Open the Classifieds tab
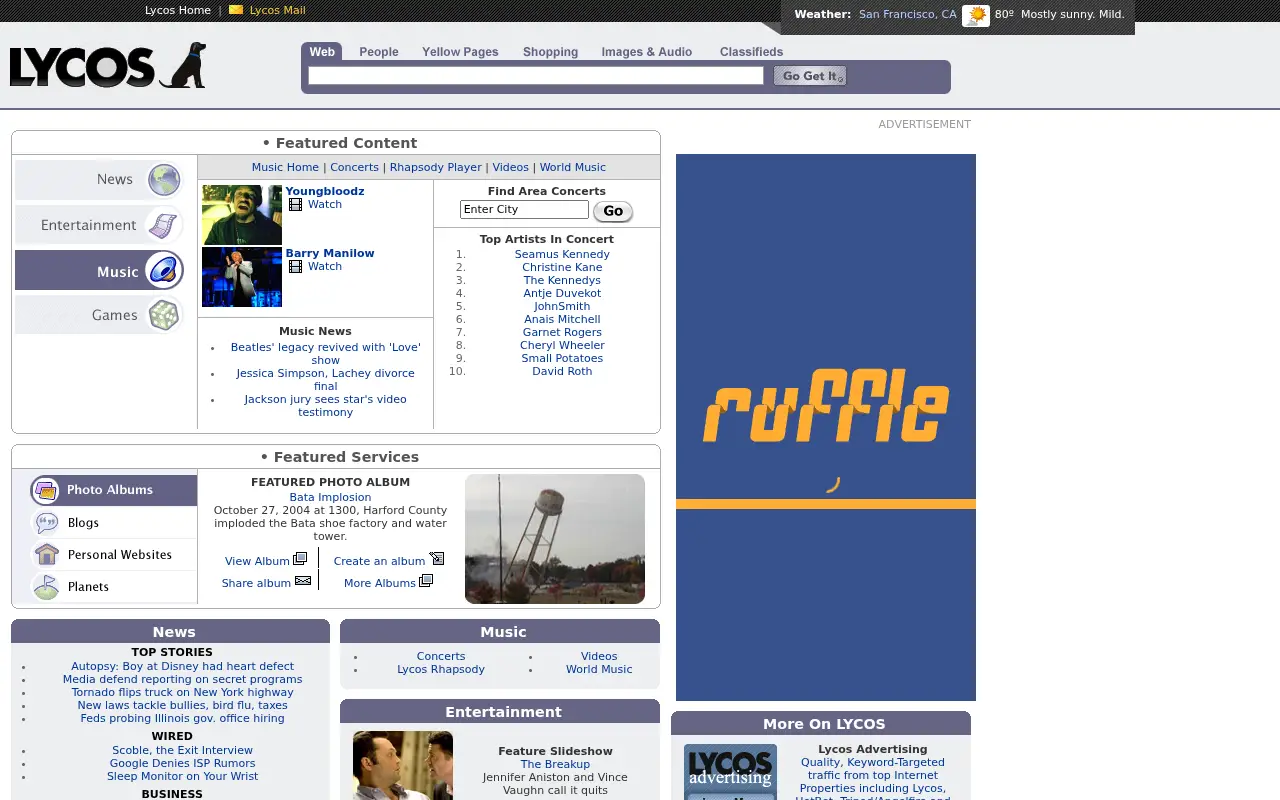Screen dimensions: 1280x800 pyautogui.click(x=751, y=52)
